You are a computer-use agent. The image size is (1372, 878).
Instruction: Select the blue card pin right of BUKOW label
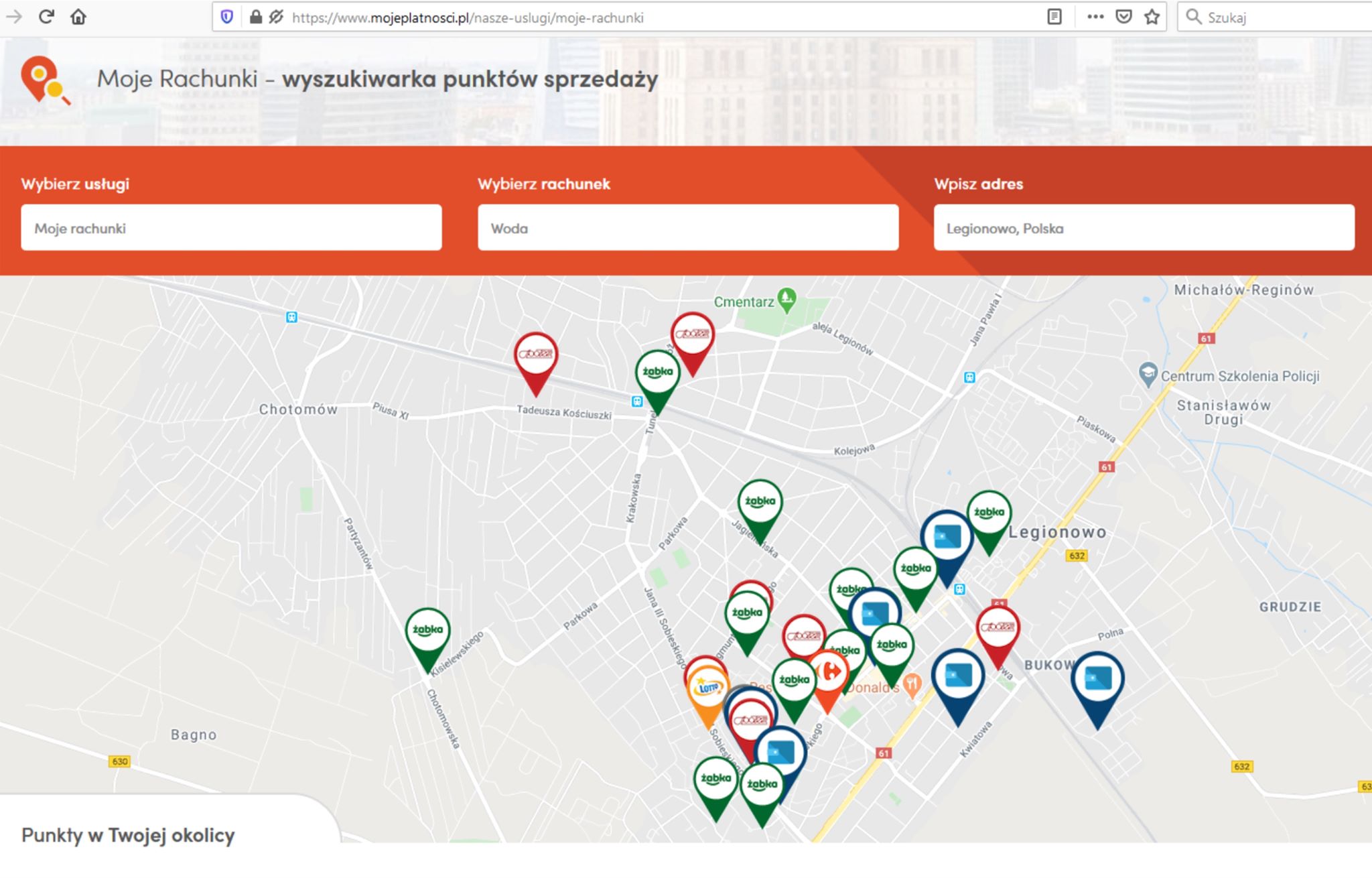[x=1097, y=680]
